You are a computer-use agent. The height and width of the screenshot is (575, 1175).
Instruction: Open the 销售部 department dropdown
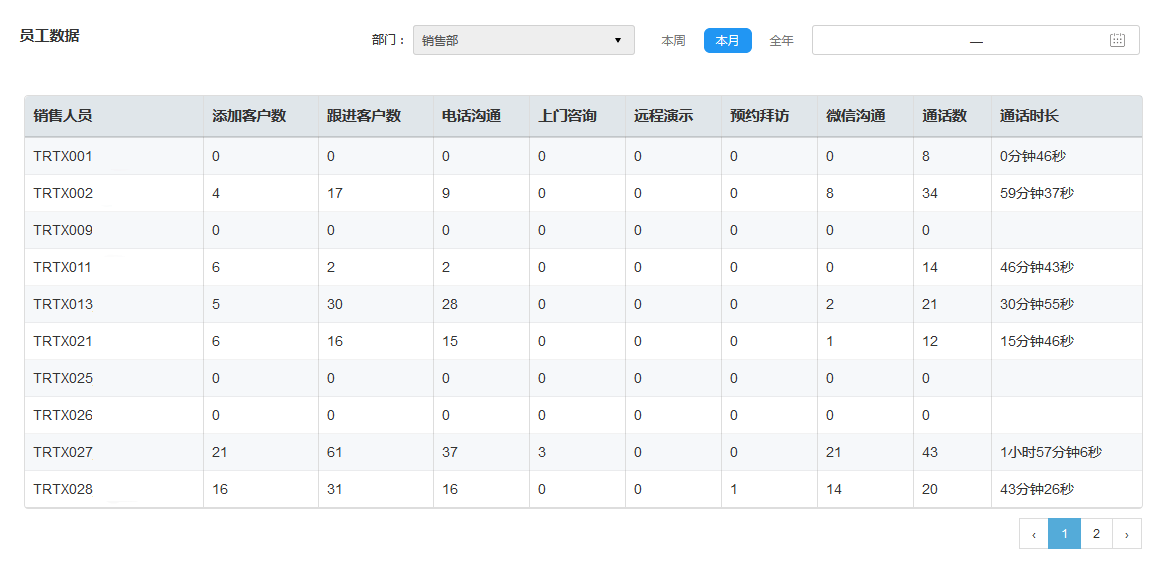tap(523, 41)
